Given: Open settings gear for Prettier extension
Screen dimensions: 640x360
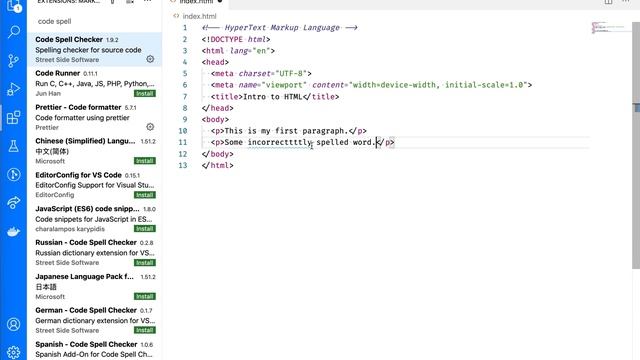Looking at the screenshot, I should click(x=150, y=127).
